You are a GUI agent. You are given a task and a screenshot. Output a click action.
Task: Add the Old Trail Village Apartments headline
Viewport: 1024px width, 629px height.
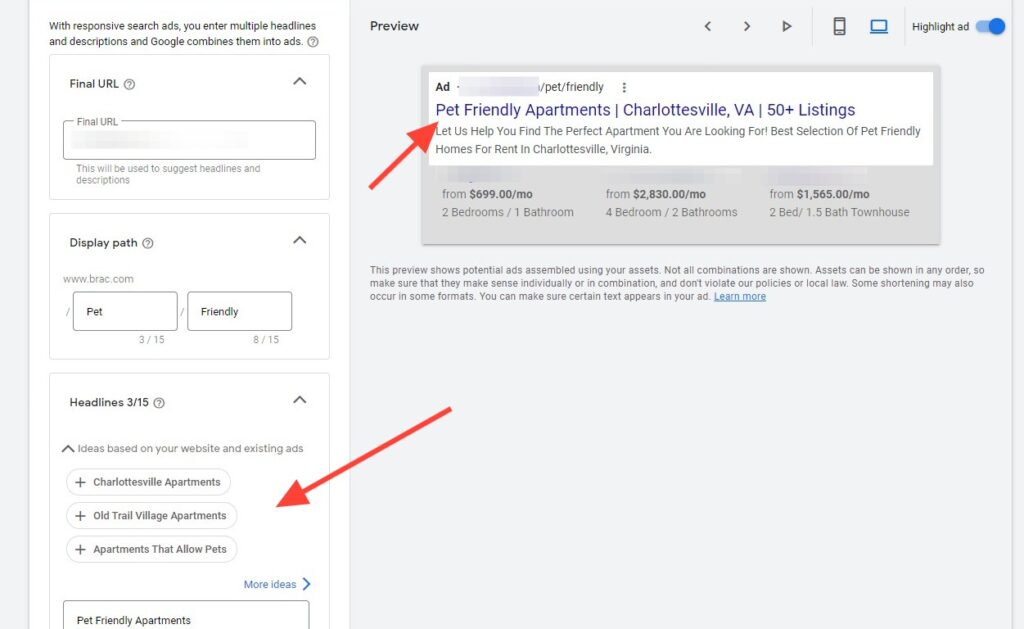click(151, 515)
